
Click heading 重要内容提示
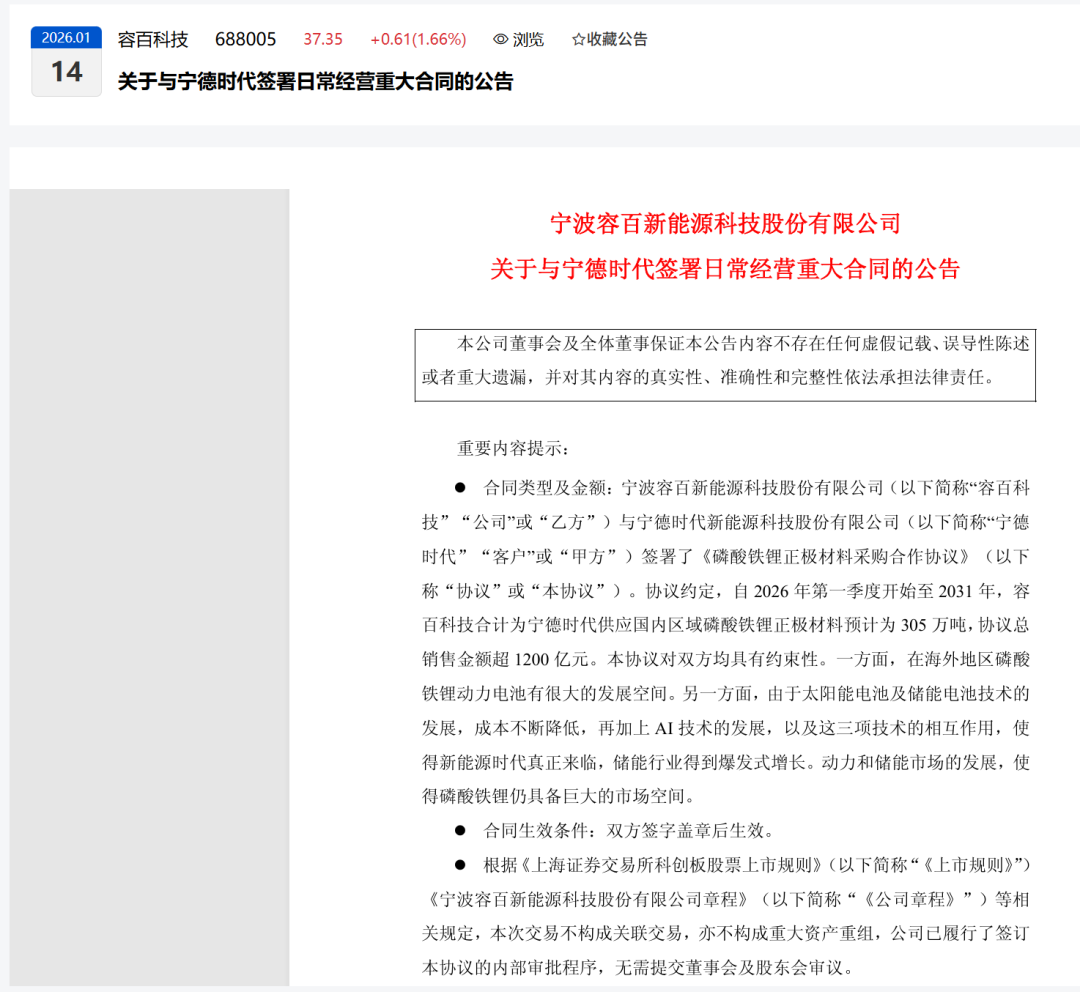click(x=513, y=448)
